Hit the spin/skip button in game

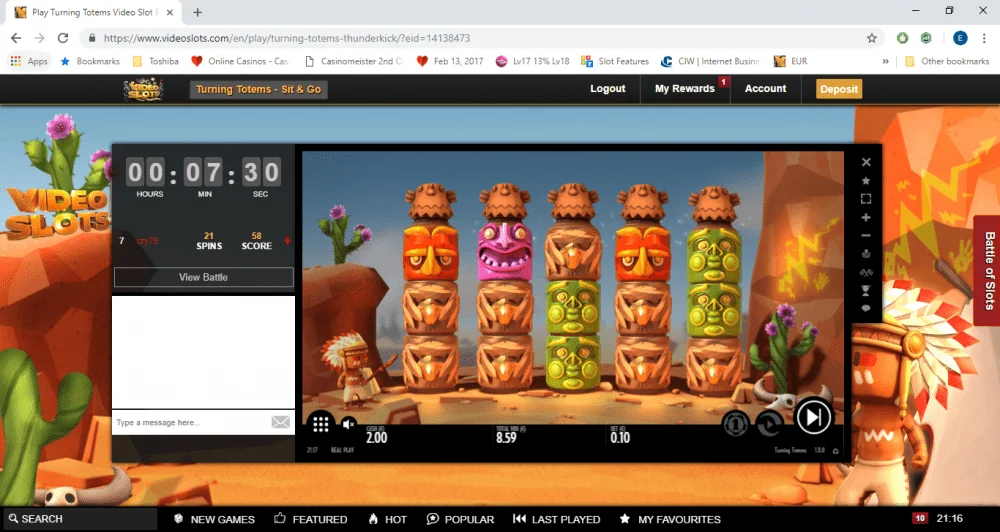click(x=814, y=417)
